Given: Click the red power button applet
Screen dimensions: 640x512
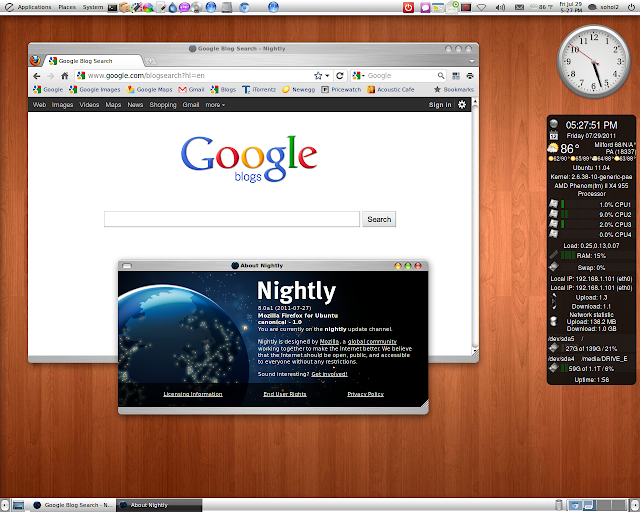Looking at the screenshot, I should tap(408, 7).
